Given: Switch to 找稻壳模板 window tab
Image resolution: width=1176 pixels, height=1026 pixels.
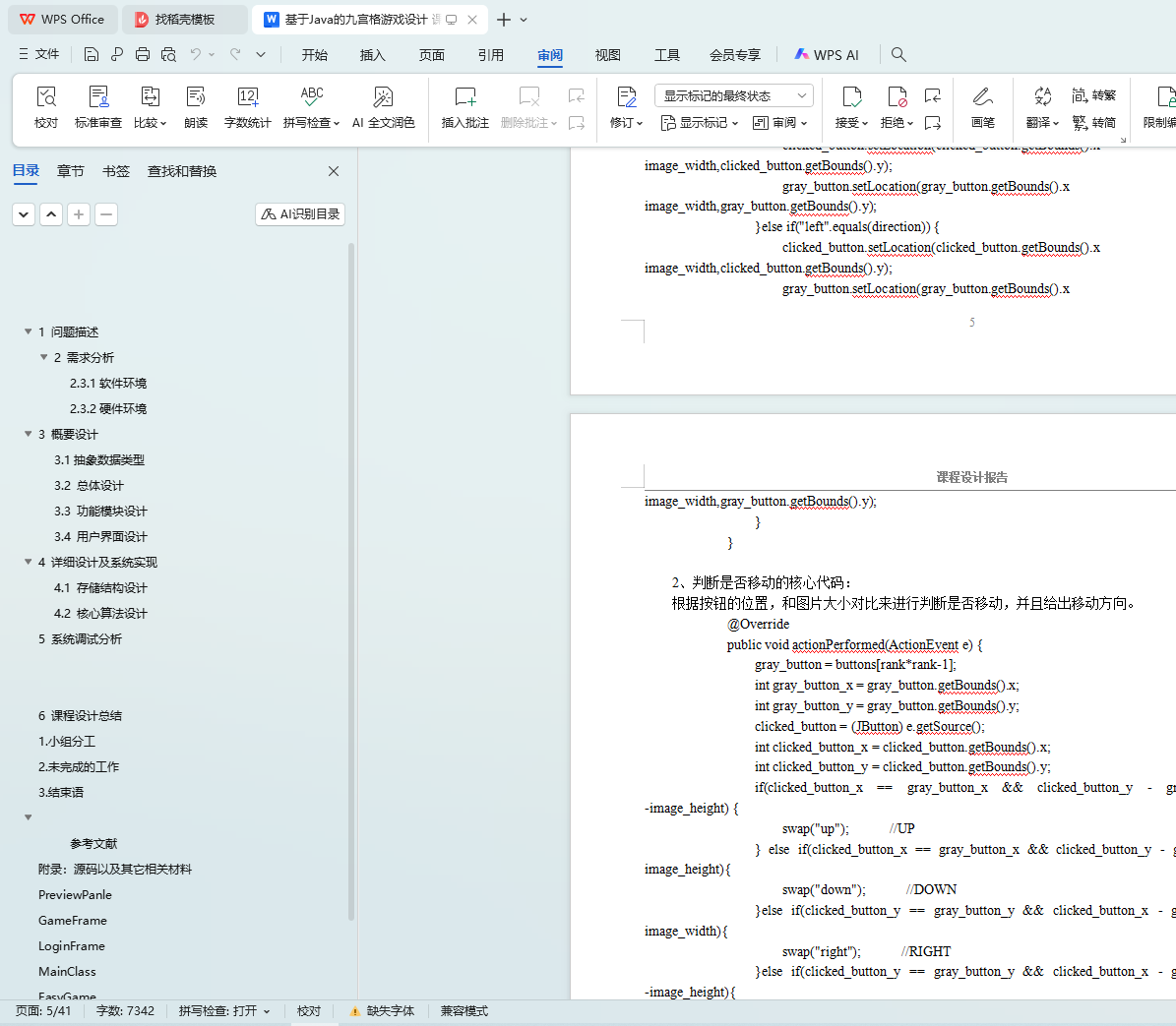Looking at the screenshot, I should coord(184,20).
